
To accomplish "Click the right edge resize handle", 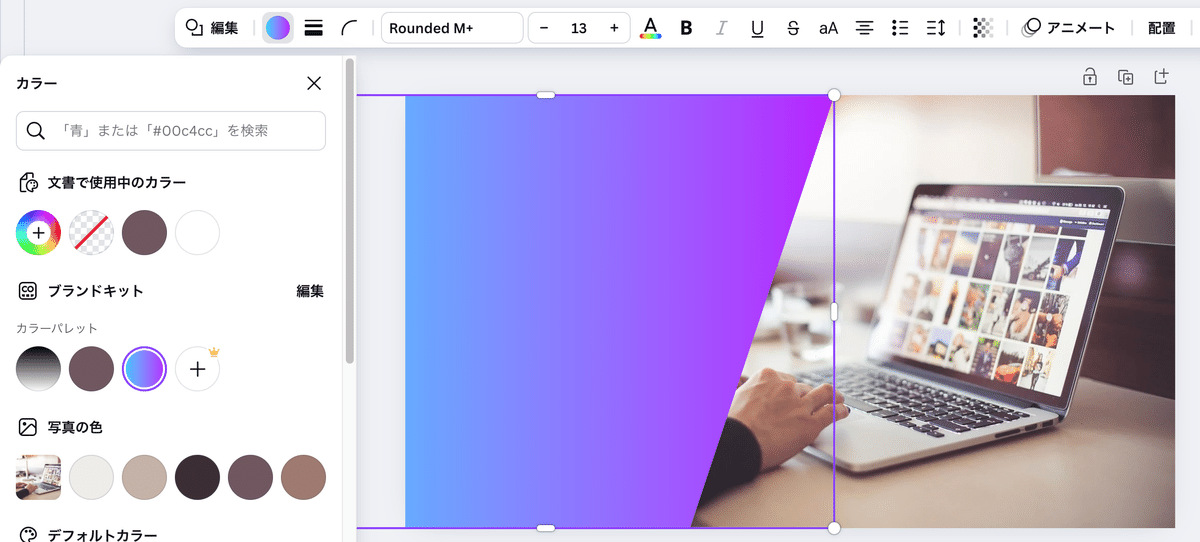I will [x=834, y=312].
